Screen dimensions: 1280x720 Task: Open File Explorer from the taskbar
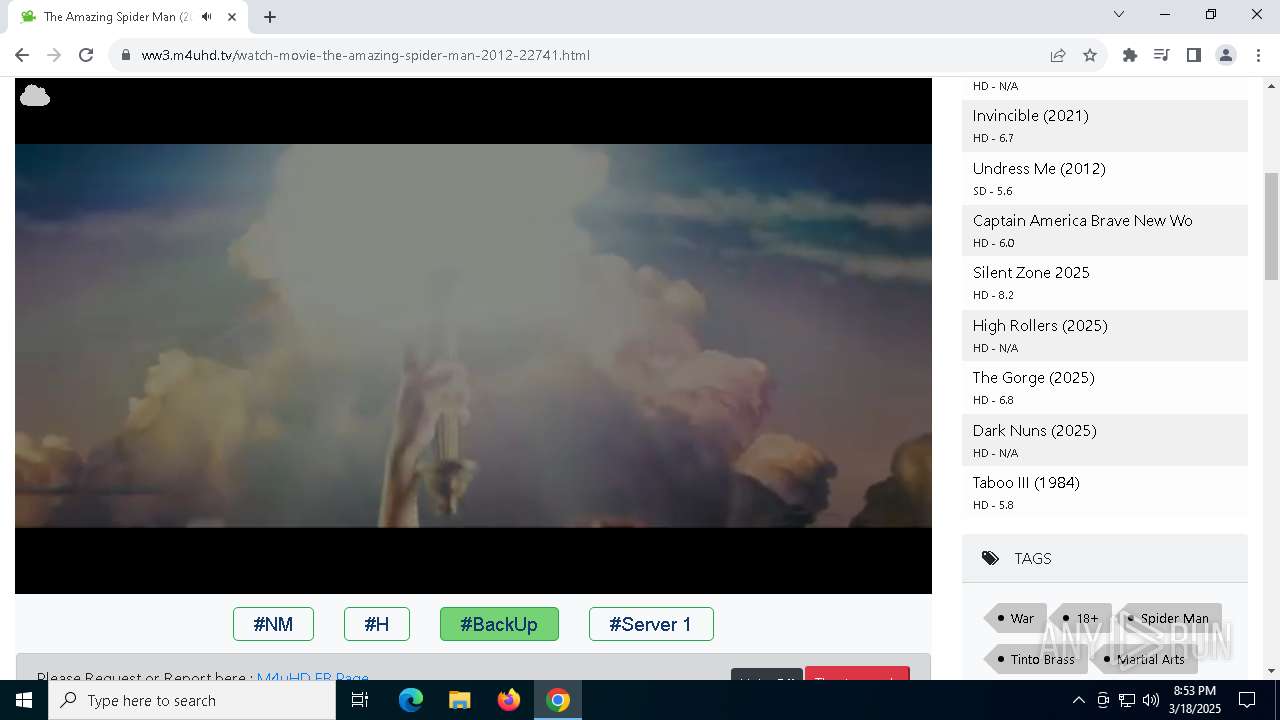(x=460, y=700)
